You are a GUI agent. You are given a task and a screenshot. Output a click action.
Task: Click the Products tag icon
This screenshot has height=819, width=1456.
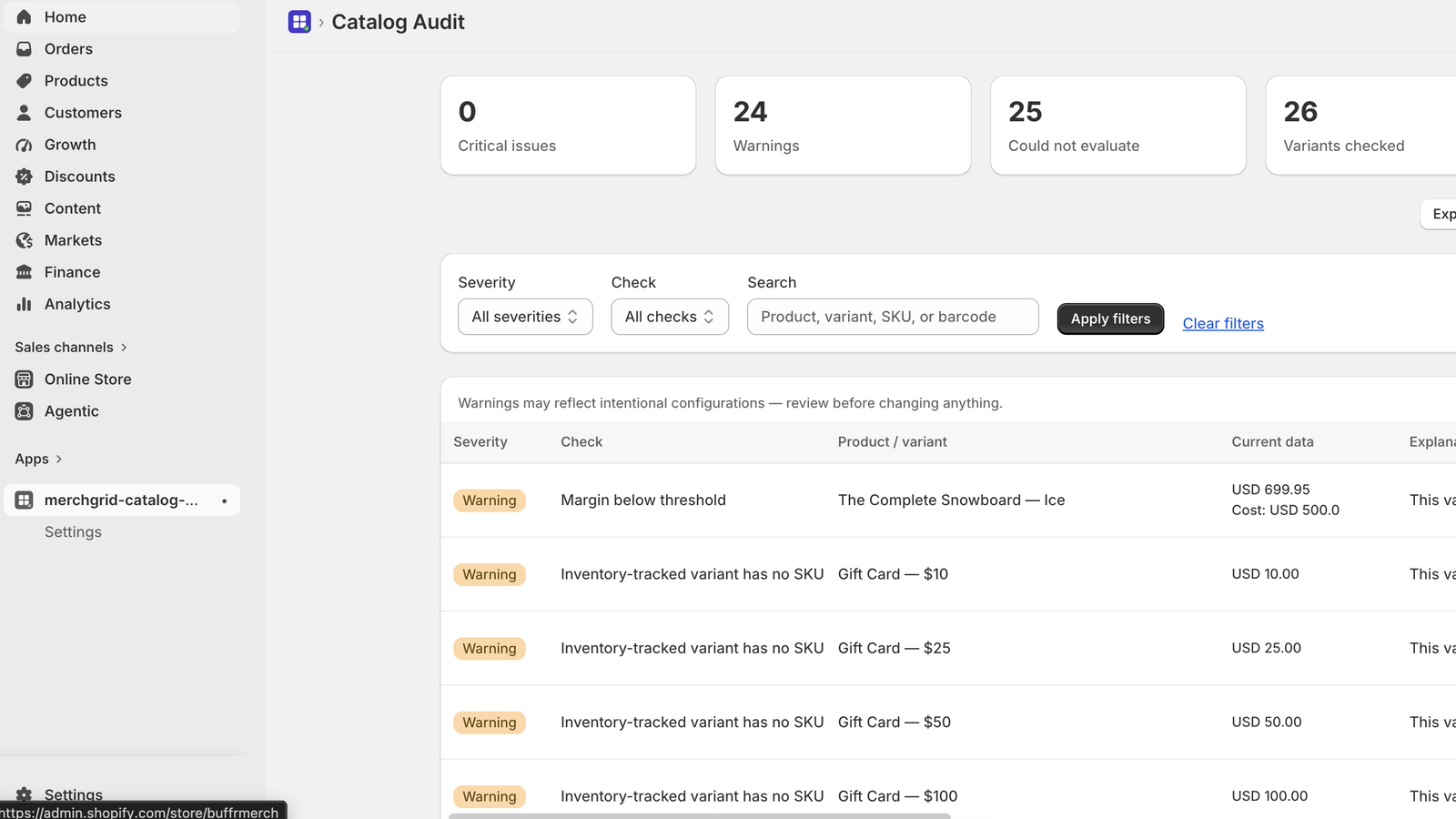pyautogui.click(x=25, y=81)
